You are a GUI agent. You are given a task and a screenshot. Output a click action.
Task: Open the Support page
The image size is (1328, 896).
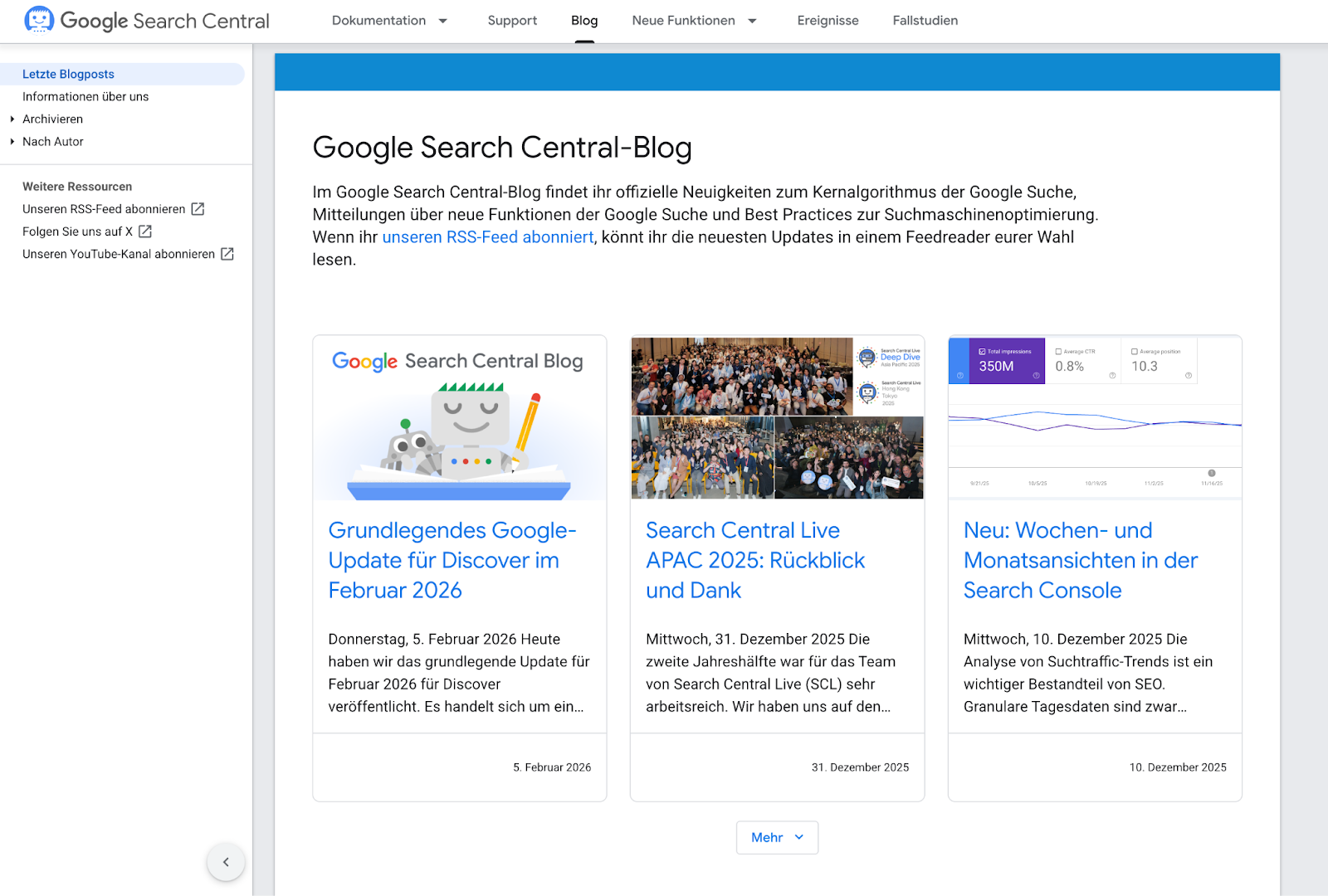(x=511, y=21)
